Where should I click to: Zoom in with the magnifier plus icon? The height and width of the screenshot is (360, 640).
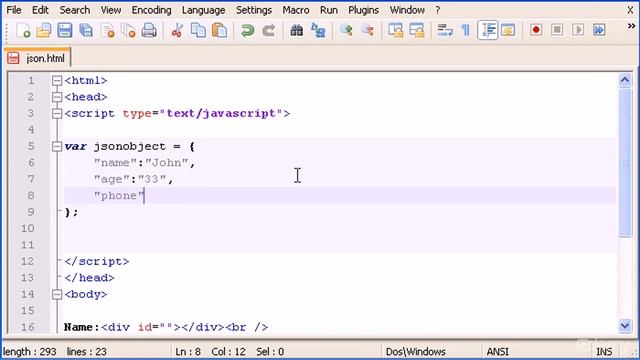pos(346,31)
